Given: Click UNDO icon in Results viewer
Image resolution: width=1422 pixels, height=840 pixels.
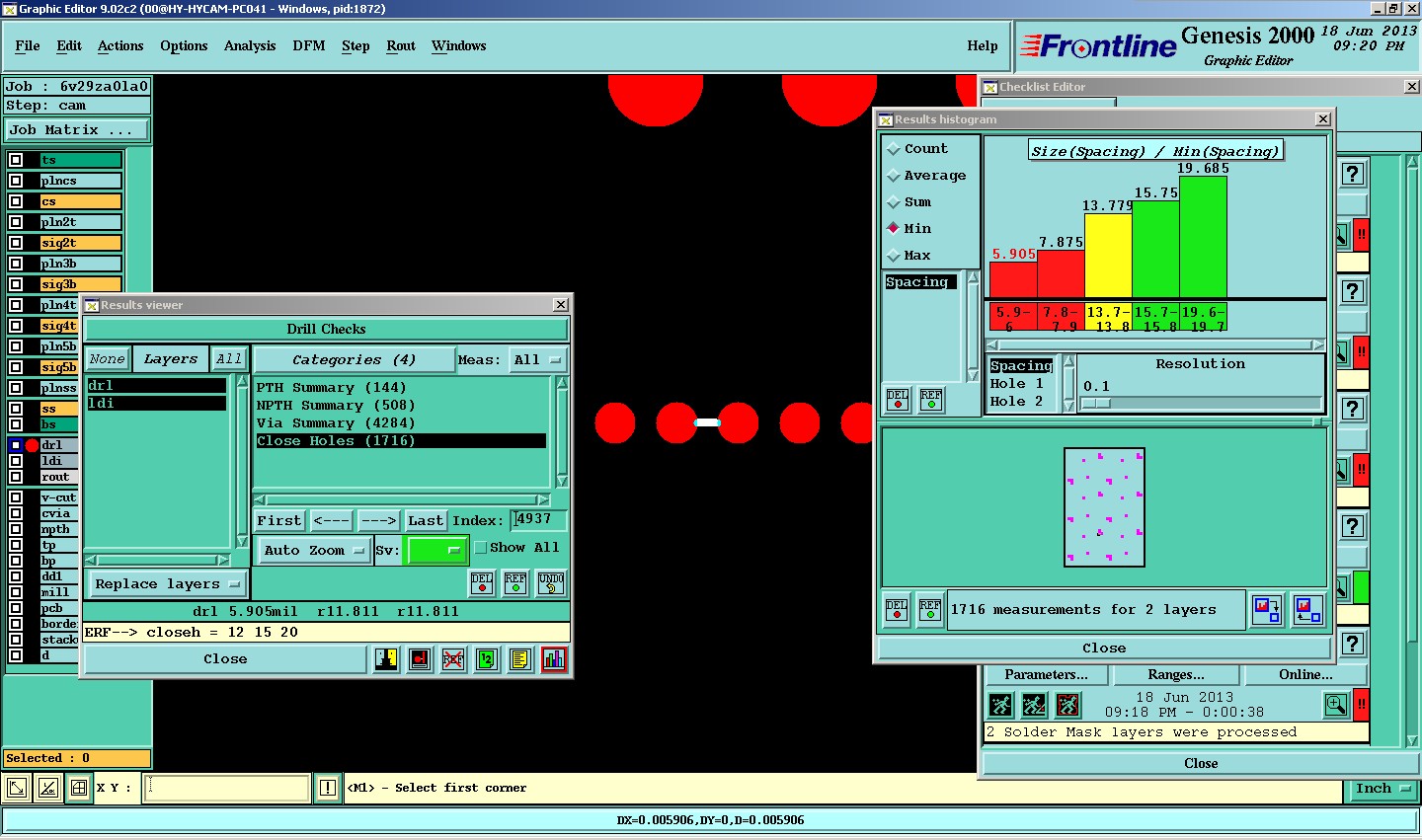Looking at the screenshot, I should click(551, 583).
